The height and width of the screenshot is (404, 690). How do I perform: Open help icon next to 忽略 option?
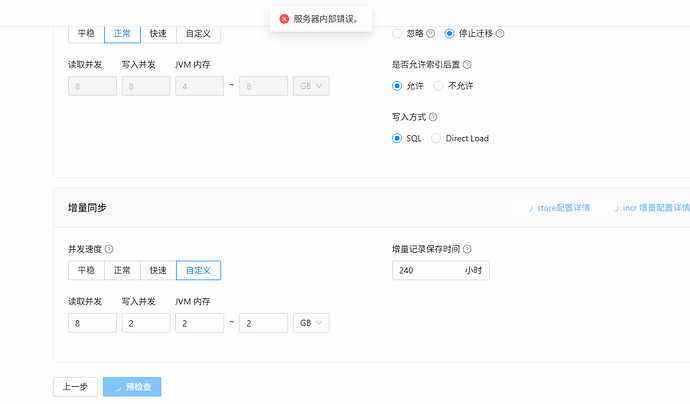[x=431, y=33]
